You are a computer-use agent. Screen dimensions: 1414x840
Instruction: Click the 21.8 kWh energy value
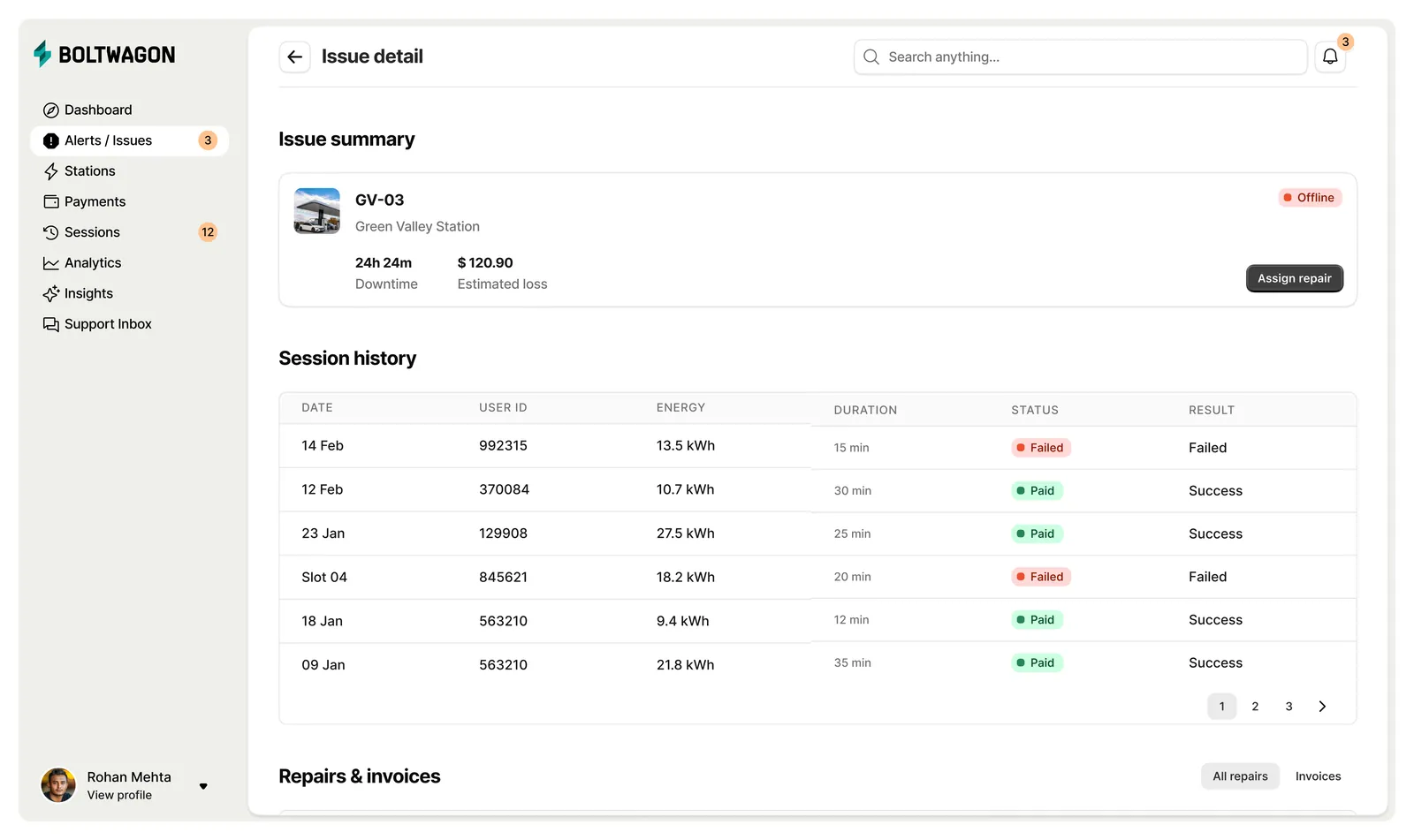pos(685,665)
